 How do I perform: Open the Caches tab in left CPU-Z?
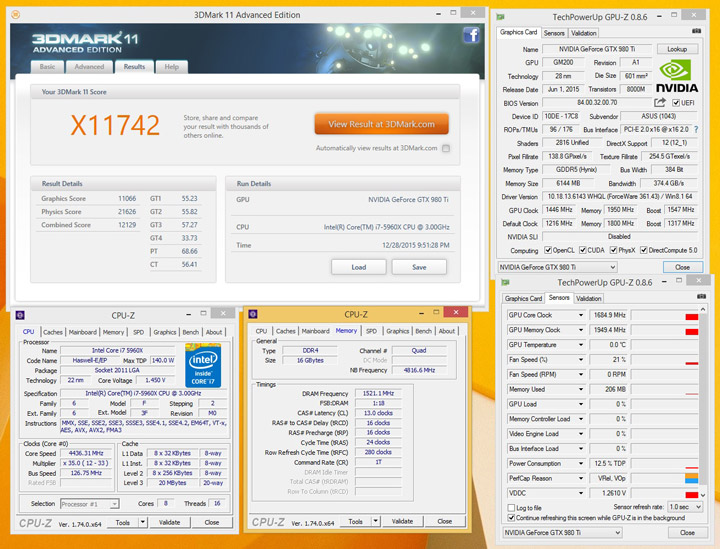53,332
